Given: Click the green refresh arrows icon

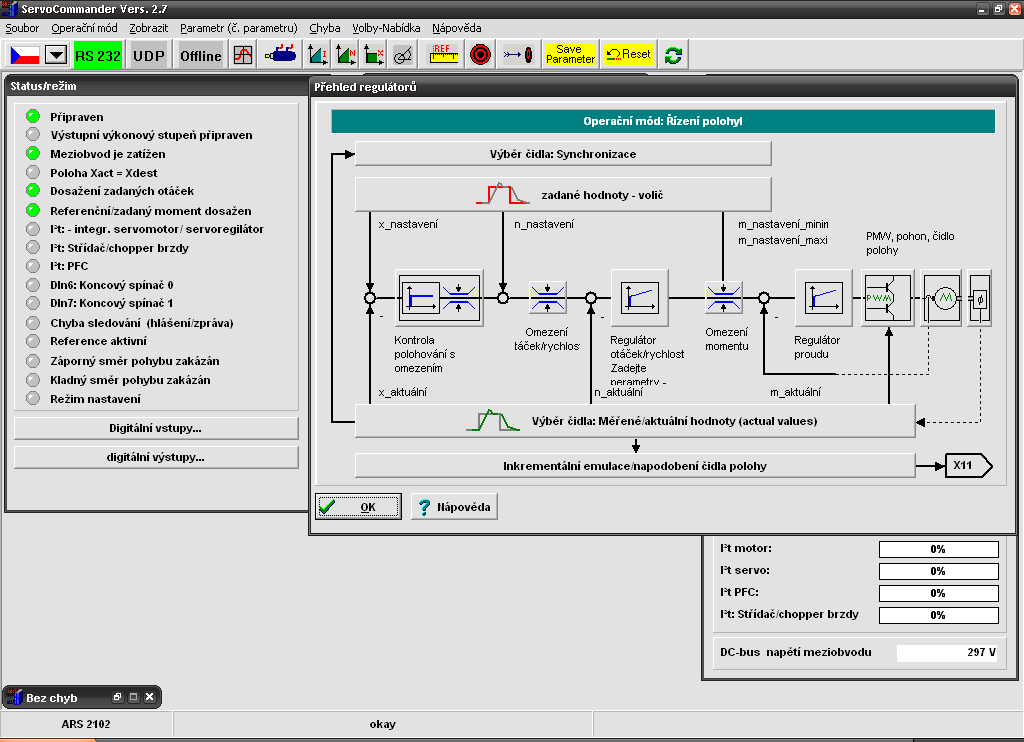Looking at the screenshot, I should tap(673, 56).
